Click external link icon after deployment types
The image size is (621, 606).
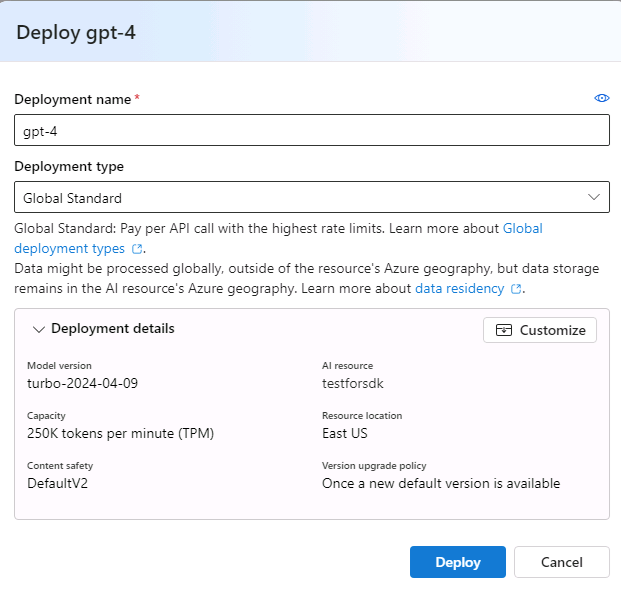tap(137, 249)
